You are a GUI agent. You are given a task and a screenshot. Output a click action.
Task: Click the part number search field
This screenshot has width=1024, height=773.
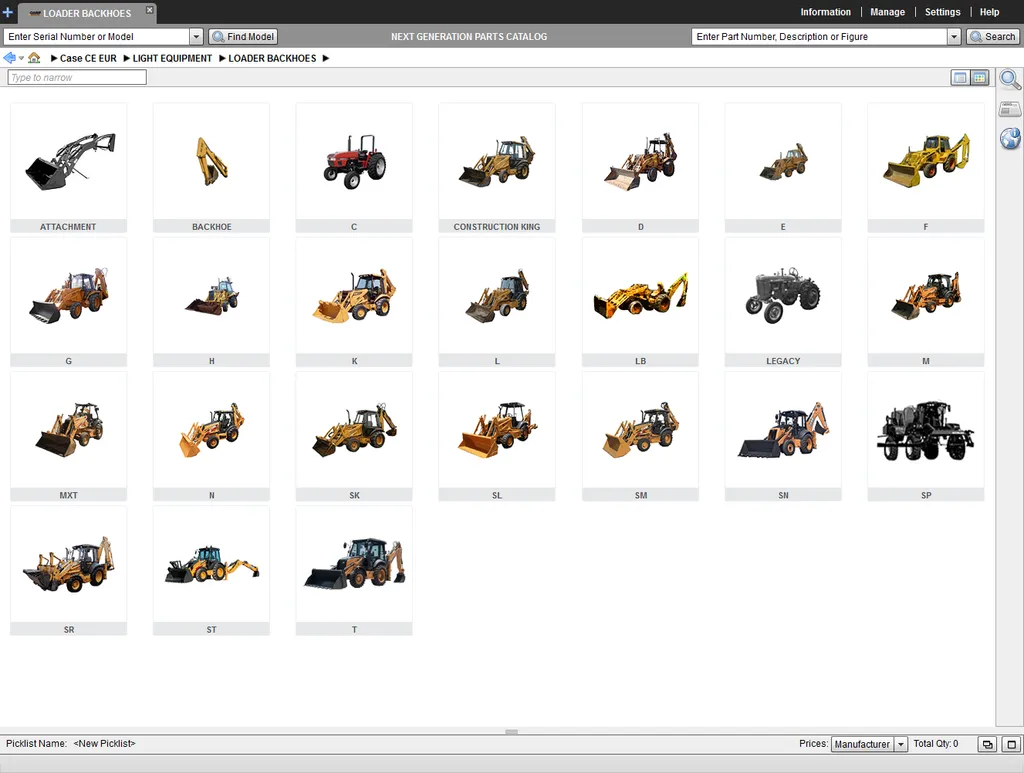click(820, 37)
